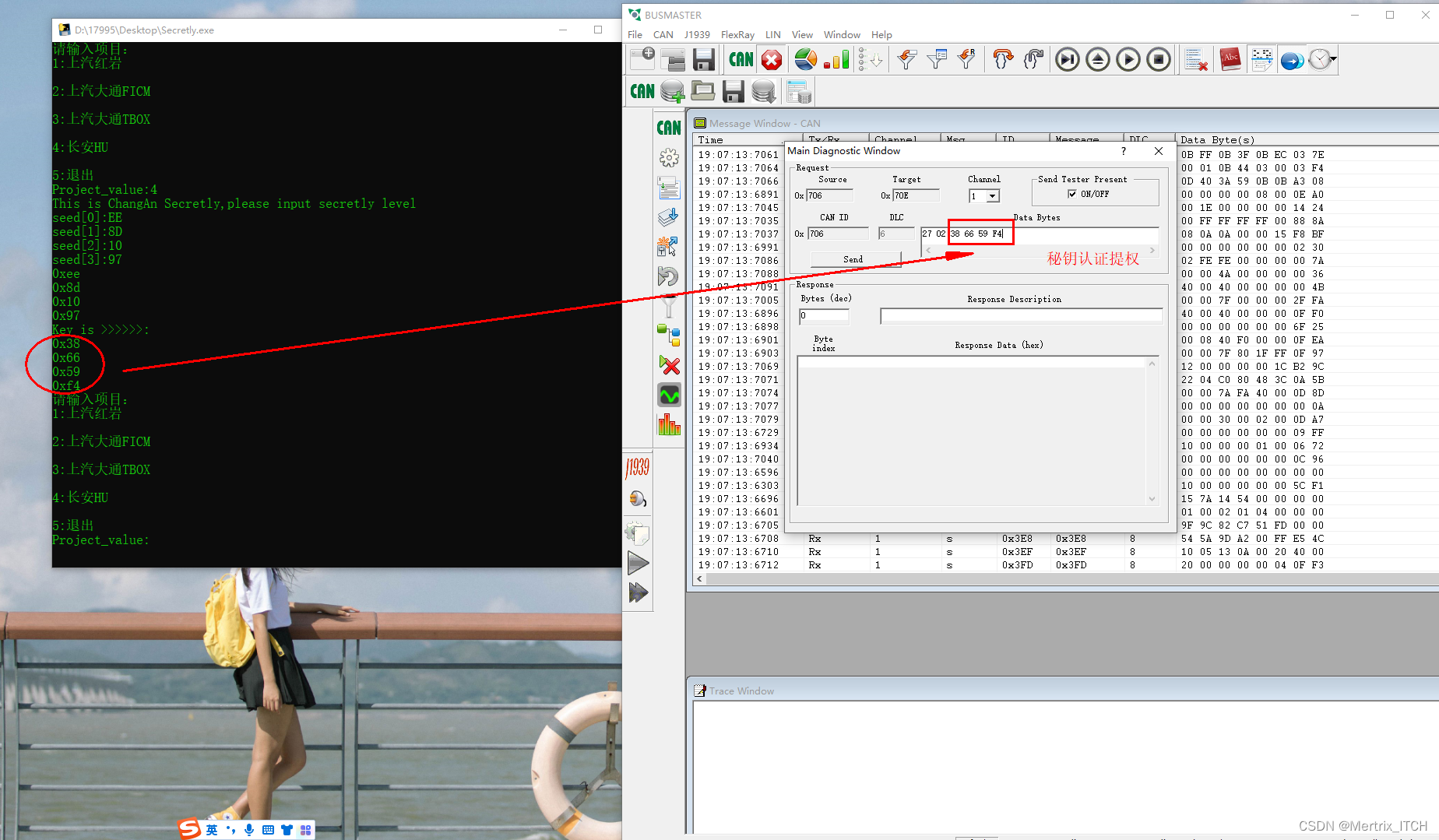Click the Sogou input method S icon
This screenshot has height=840, width=1439.
189,829
